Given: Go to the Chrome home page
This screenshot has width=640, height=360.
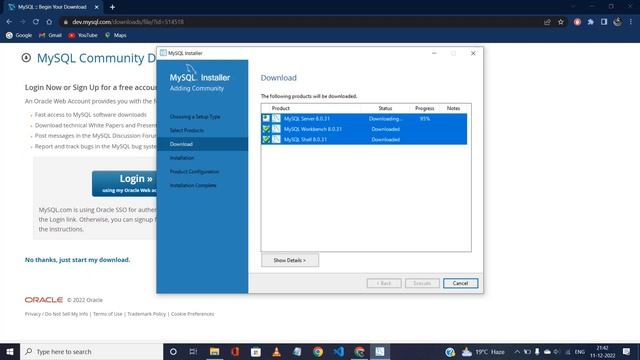Looking at the screenshot, I should 49,22.
